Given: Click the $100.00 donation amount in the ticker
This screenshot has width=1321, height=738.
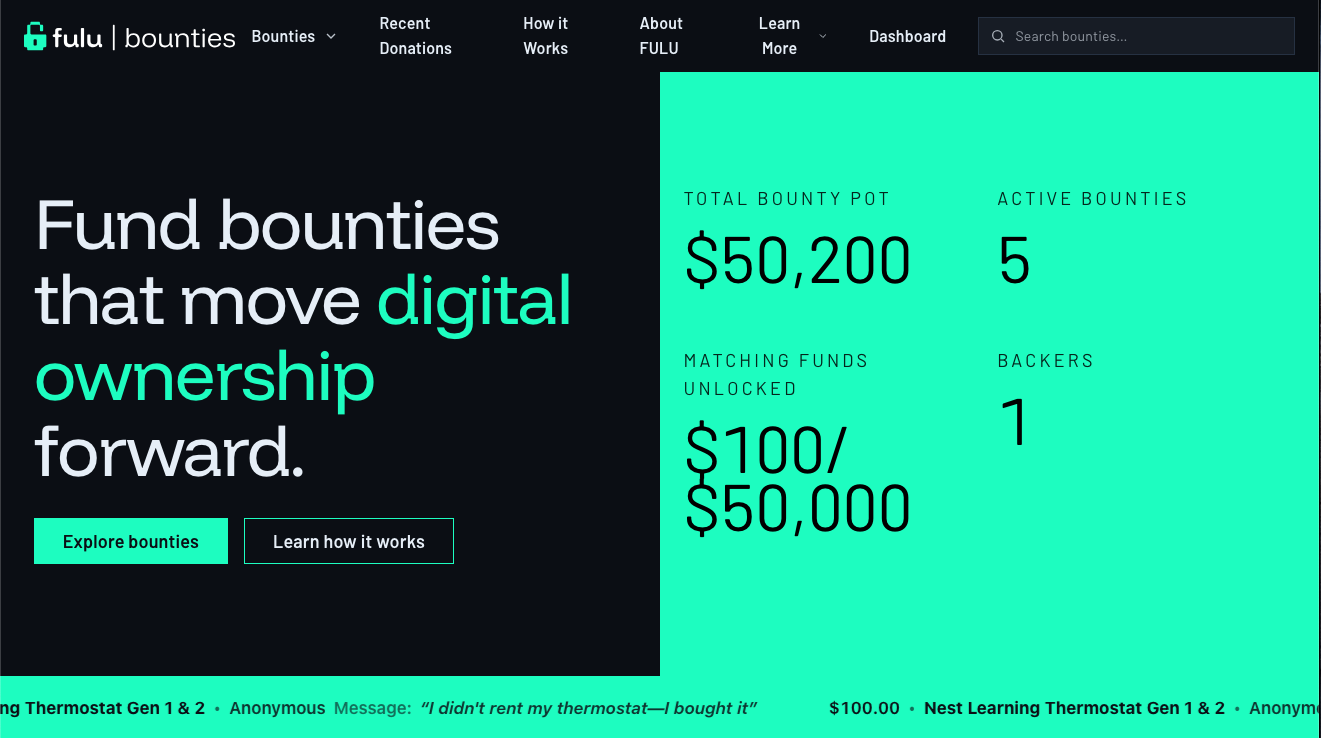Looking at the screenshot, I should click(864, 708).
